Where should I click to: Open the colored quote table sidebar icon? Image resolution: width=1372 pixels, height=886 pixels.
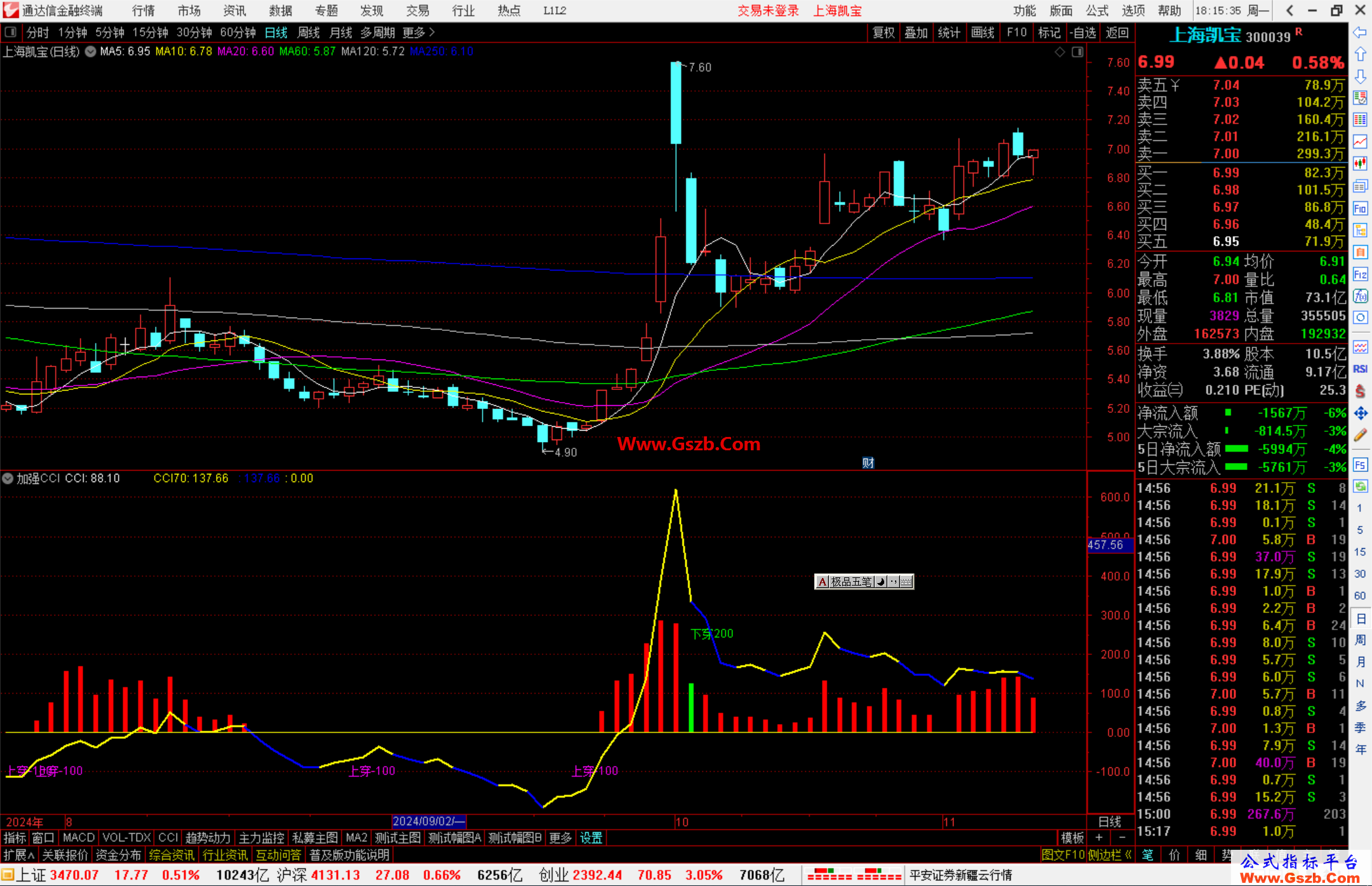coord(1360,98)
